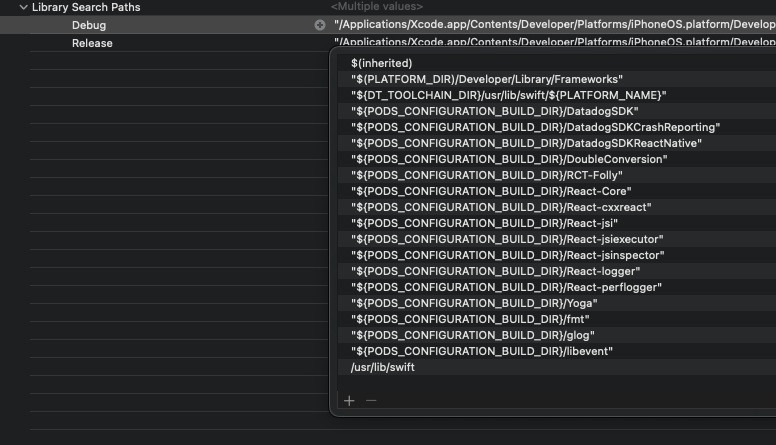Click the plus circle icon in Debug row
This screenshot has width=776, height=445.
(320, 25)
